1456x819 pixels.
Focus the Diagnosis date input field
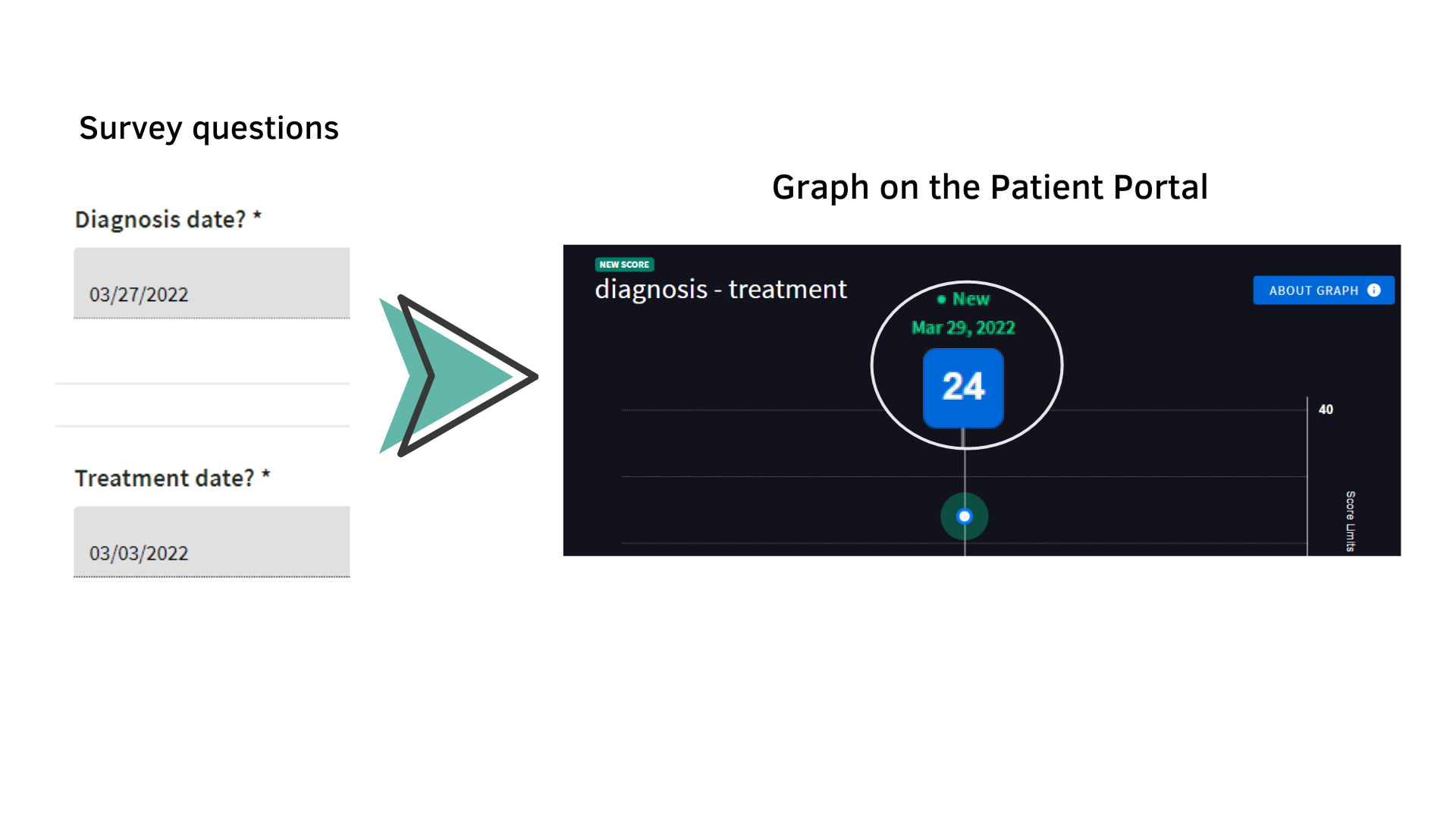[212, 284]
